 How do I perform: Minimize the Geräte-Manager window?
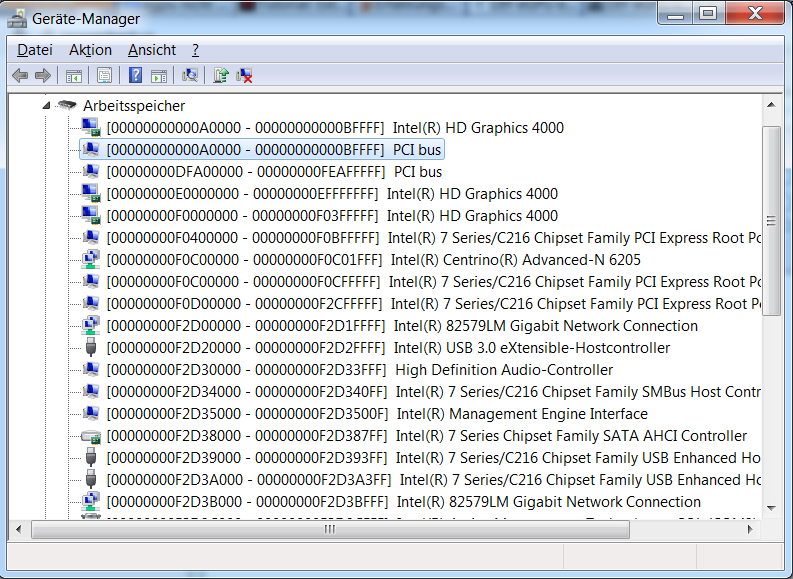(675, 14)
